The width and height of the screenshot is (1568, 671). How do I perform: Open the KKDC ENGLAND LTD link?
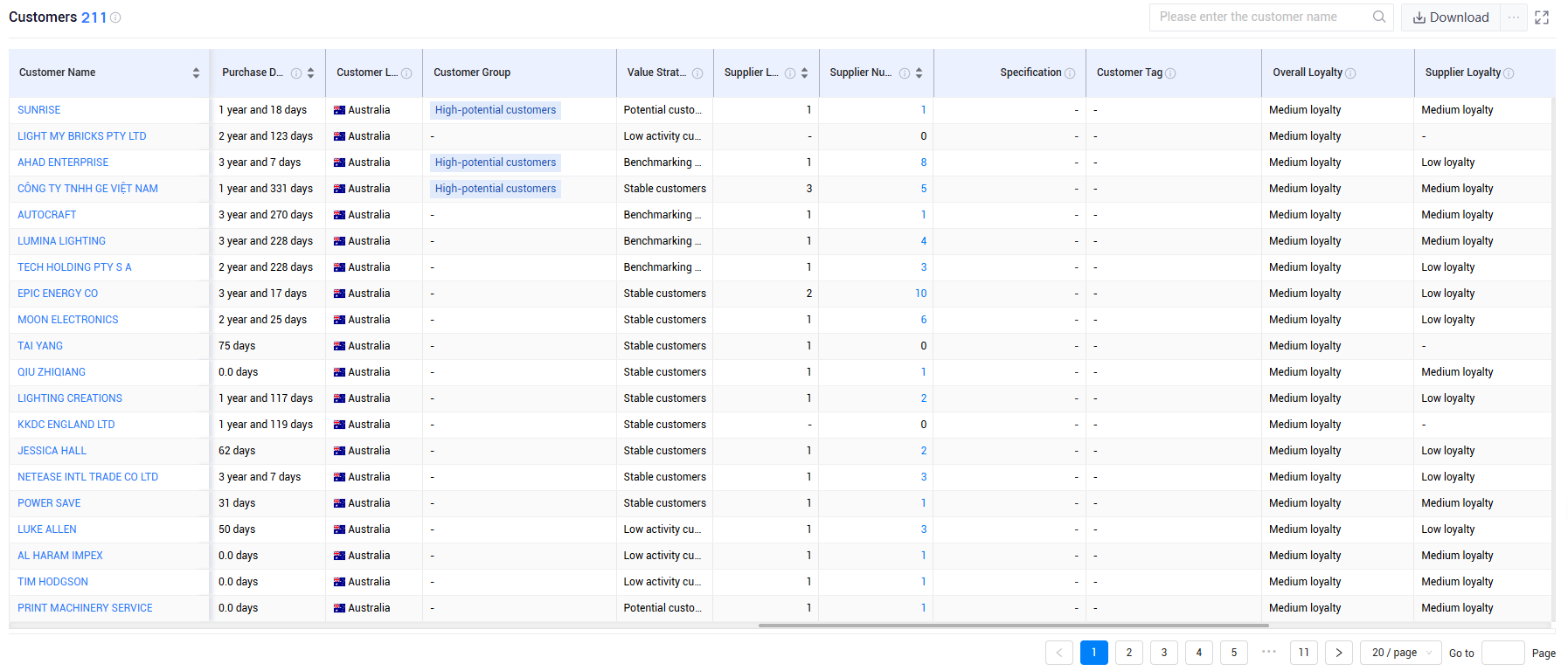(x=66, y=425)
